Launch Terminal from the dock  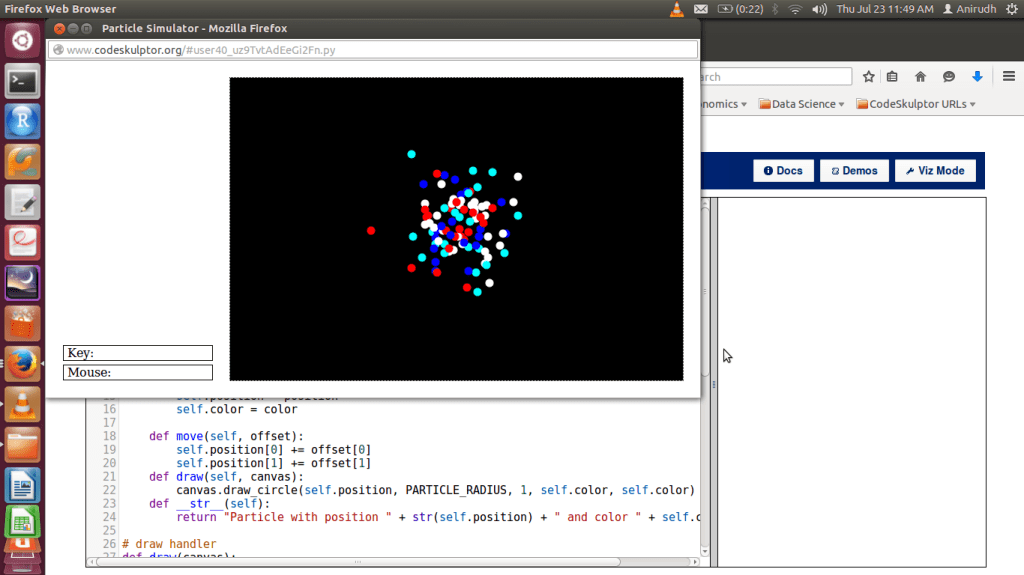(x=22, y=82)
